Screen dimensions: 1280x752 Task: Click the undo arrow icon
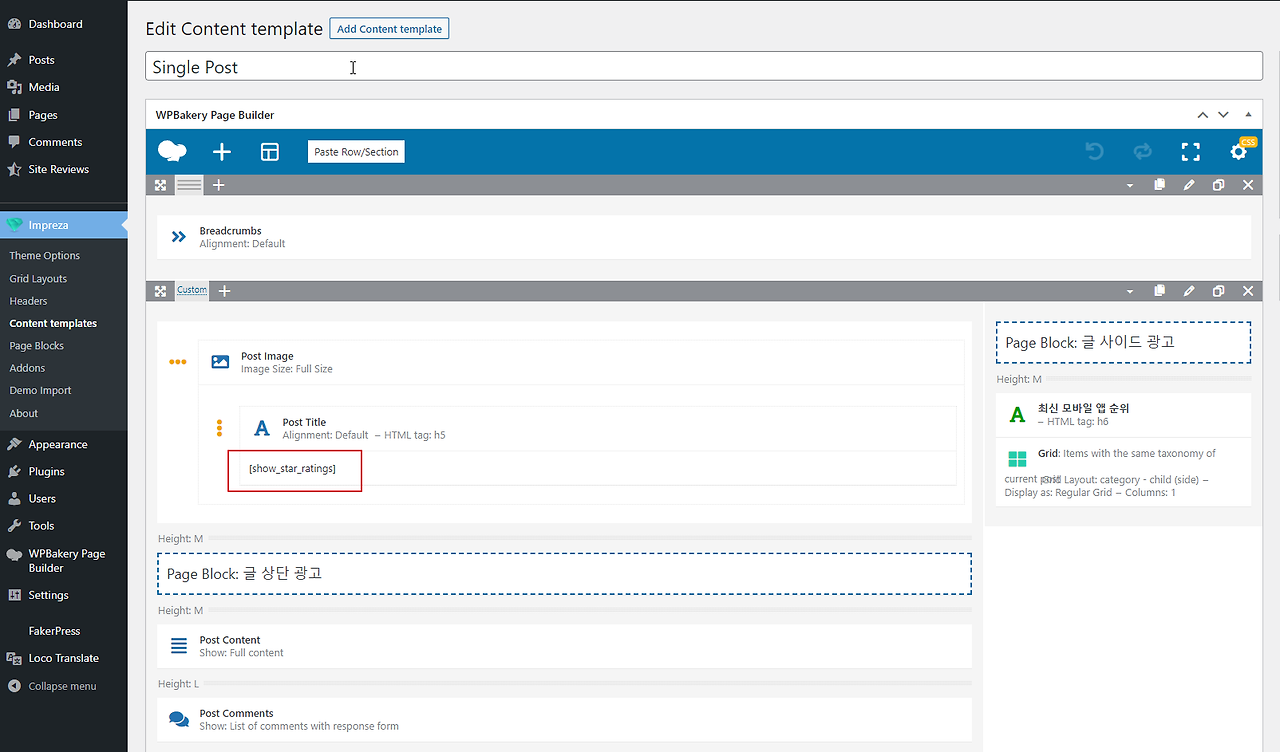pyautogui.click(x=1095, y=152)
